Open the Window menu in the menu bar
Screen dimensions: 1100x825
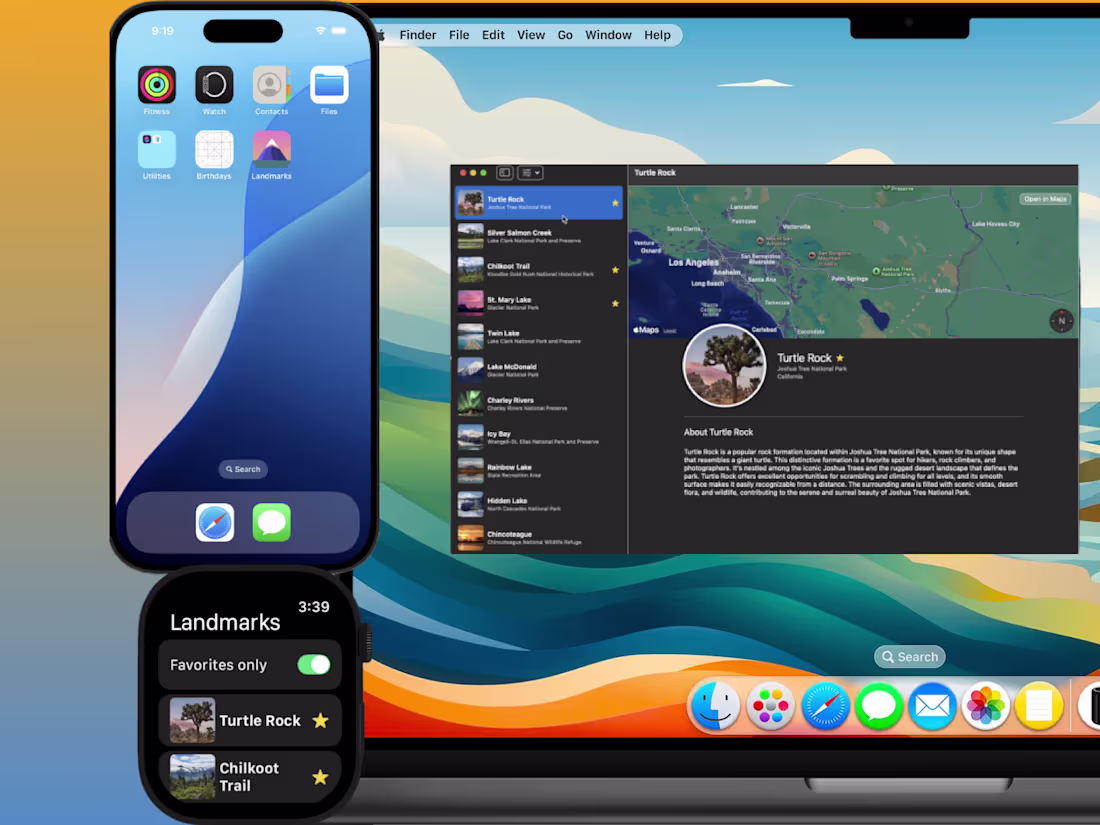[x=608, y=34]
